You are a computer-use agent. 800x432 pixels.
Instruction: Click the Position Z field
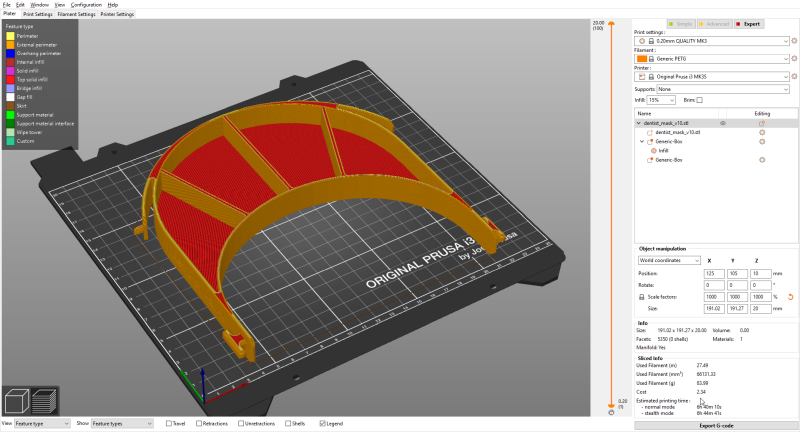(x=760, y=273)
